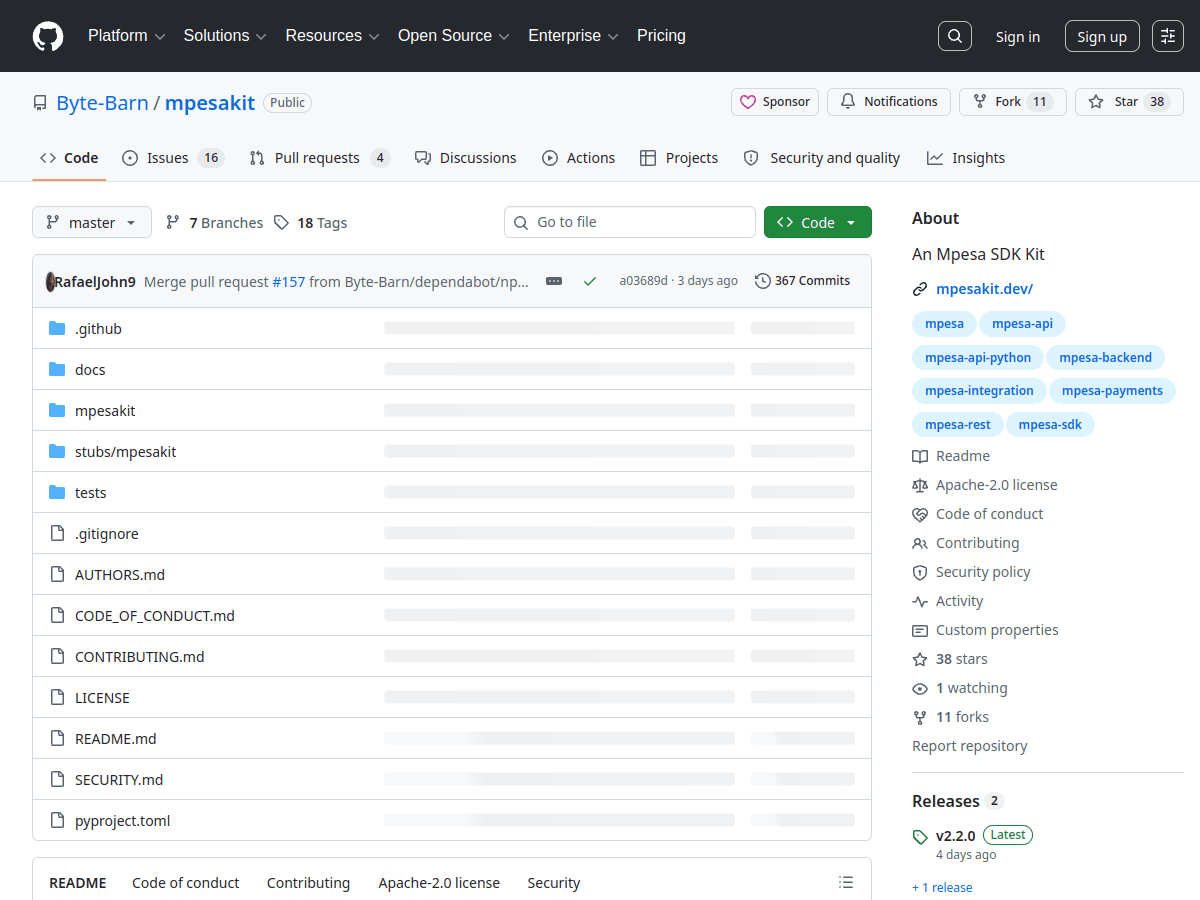Expand the Platform menu
The image size is (1200, 900).
(126, 36)
